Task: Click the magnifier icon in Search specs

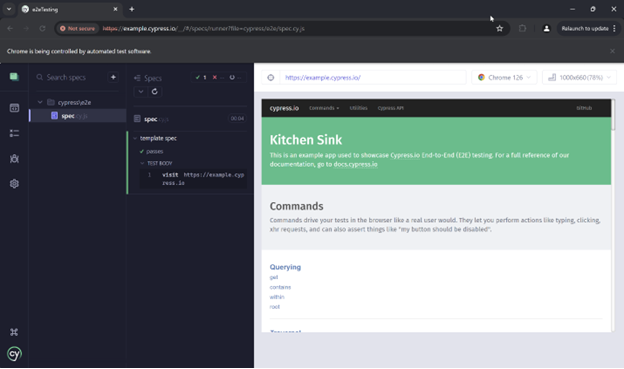Action: tap(40, 77)
